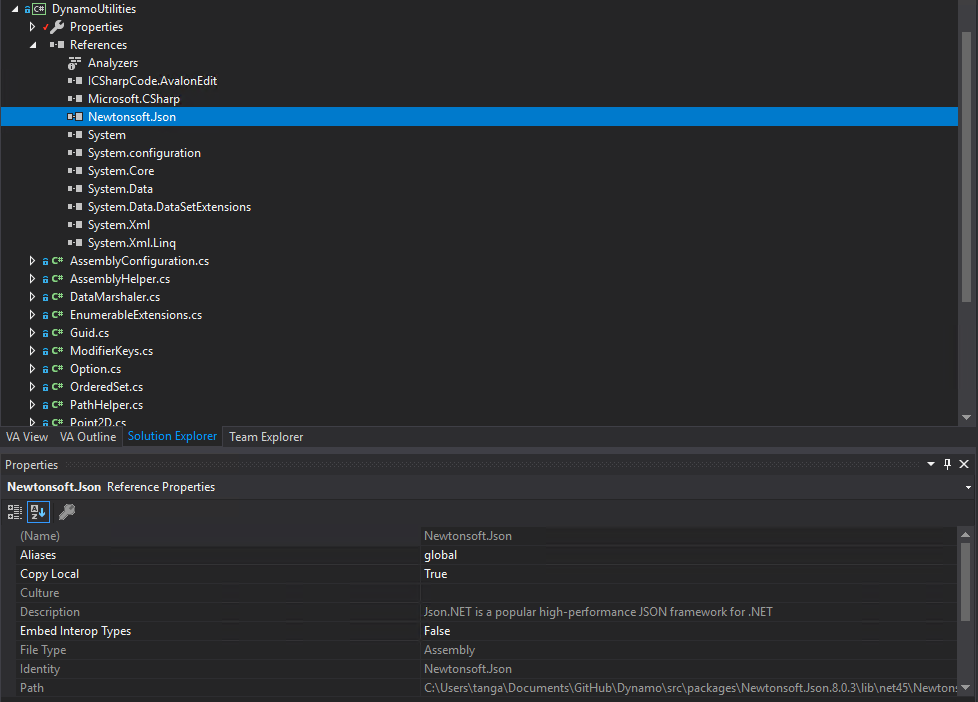Select ModifierKeys.cs in Solution Explorer
The width and height of the screenshot is (978, 702).
point(111,350)
